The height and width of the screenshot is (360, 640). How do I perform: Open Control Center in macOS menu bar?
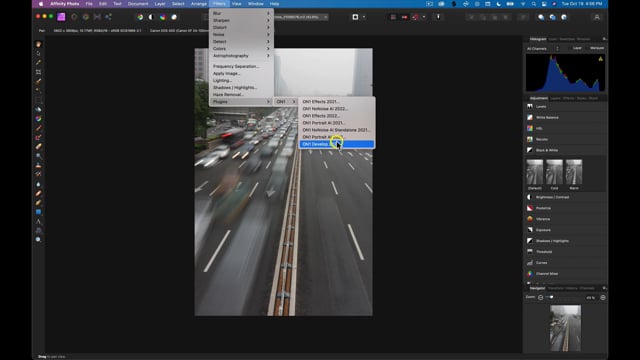pyautogui.click(x=544, y=4)
